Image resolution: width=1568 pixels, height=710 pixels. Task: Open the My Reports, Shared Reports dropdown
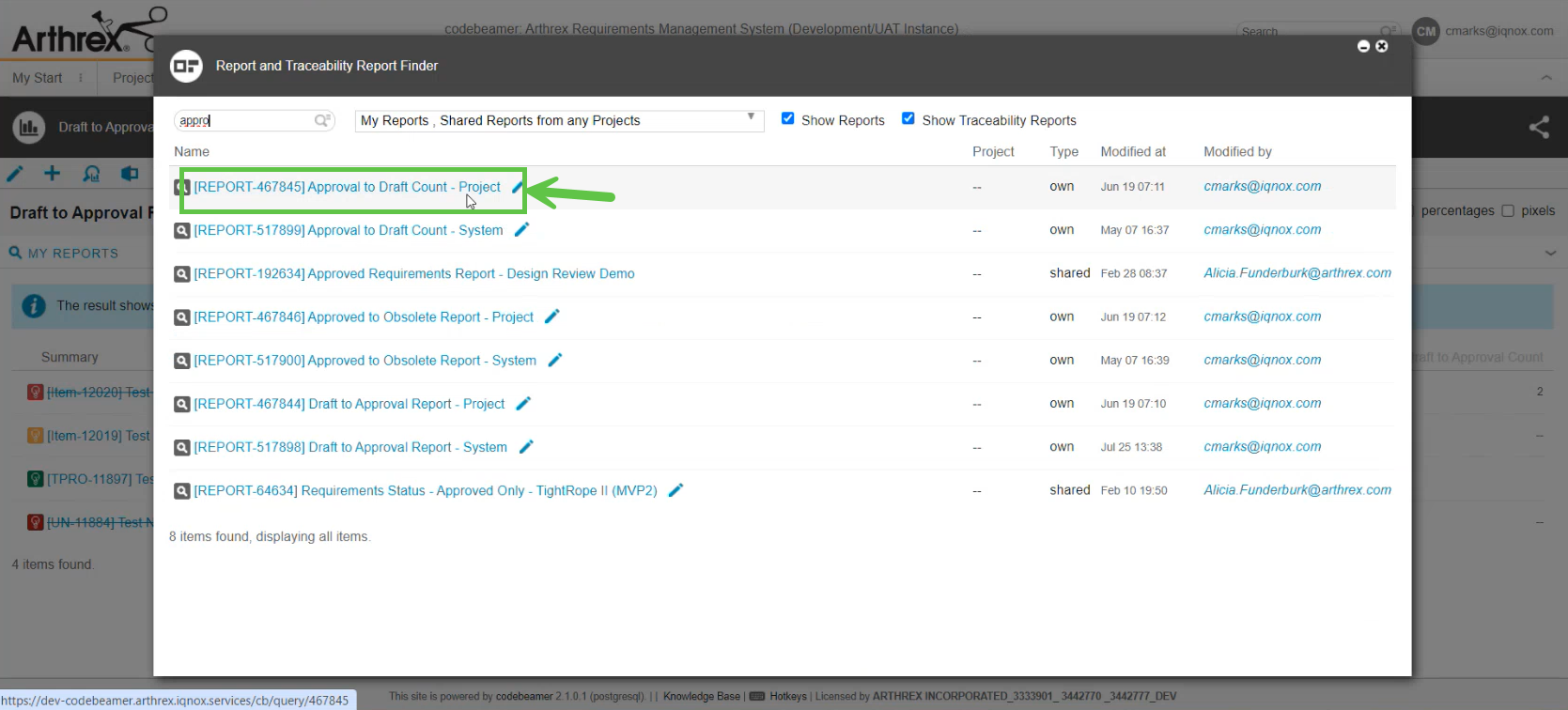point(559,120)
